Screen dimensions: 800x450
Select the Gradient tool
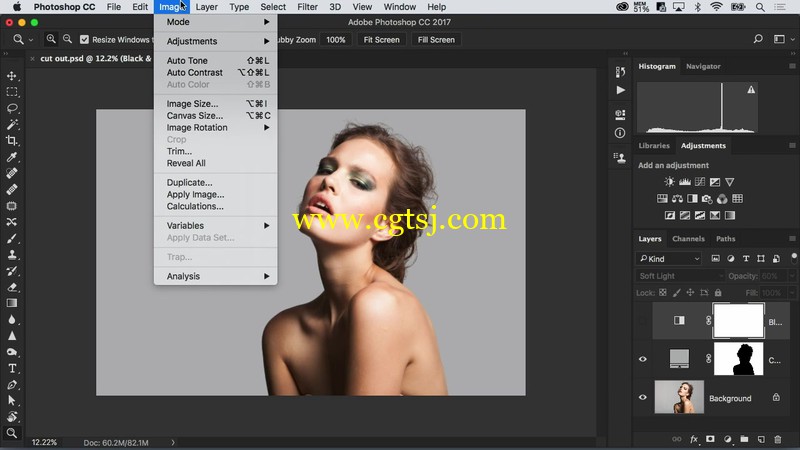click(12, 304)
